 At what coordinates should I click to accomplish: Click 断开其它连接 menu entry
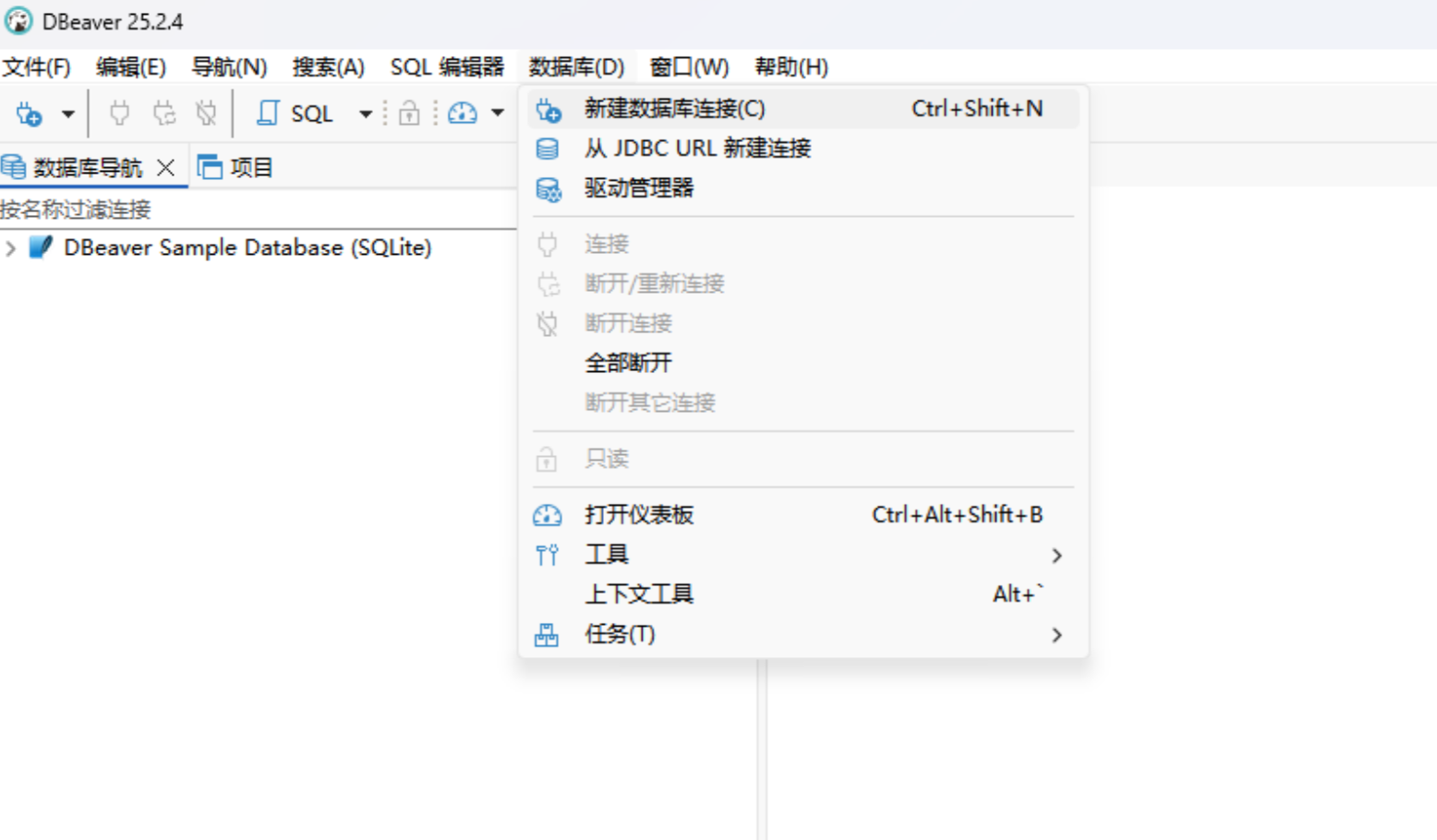(802, 402)
